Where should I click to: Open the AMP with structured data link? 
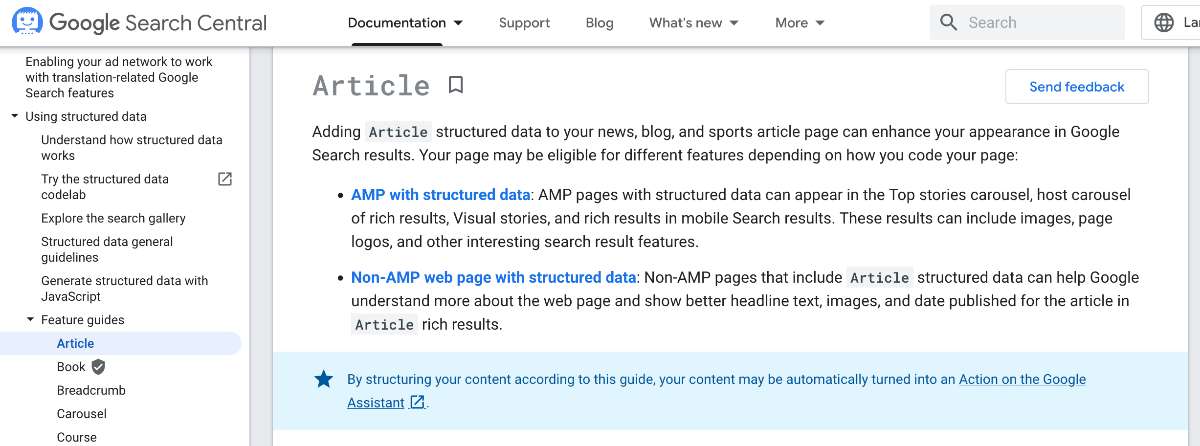[x=441, y=194]
